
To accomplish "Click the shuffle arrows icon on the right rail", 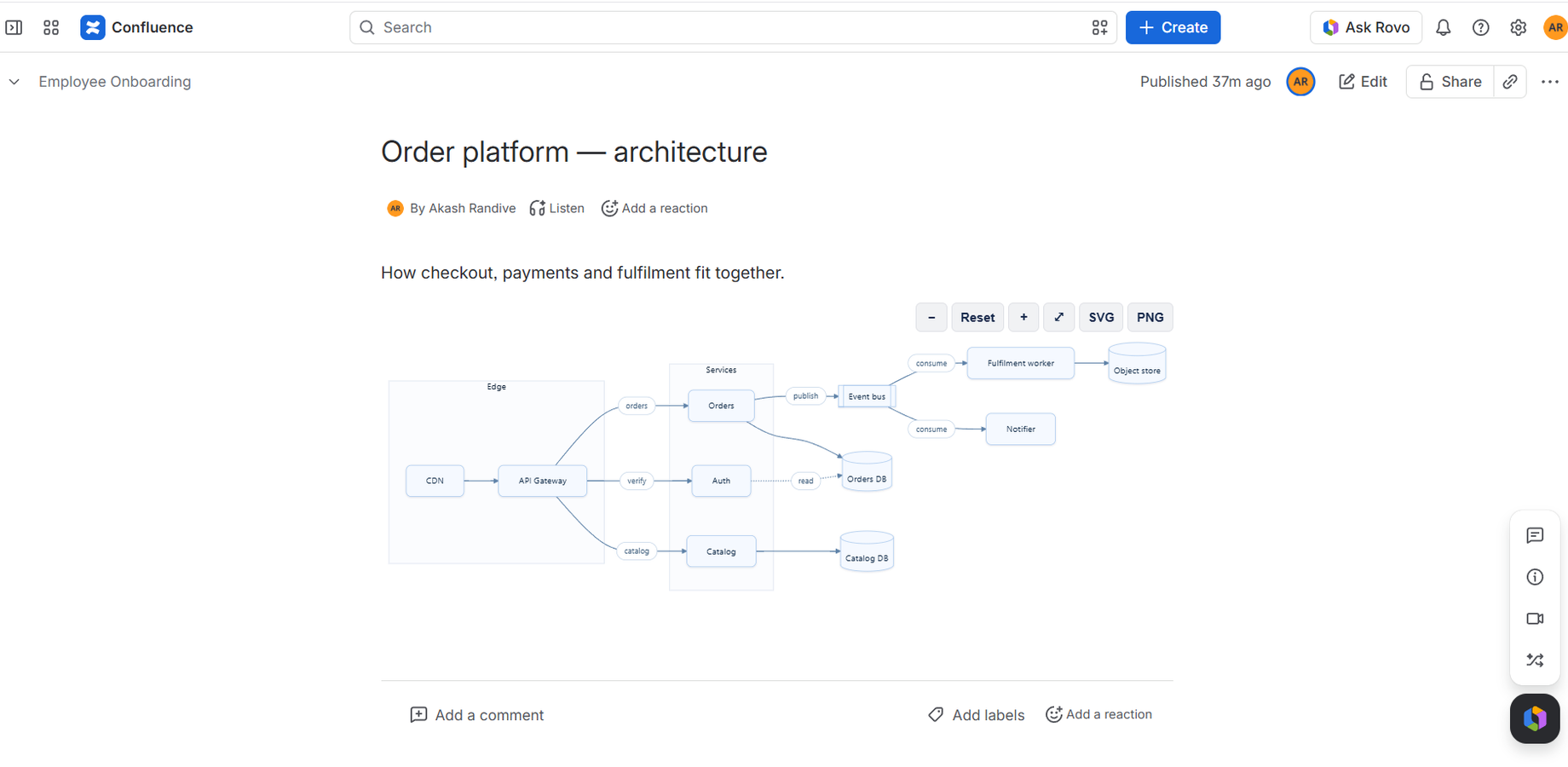I will [x=1535, y=660].
